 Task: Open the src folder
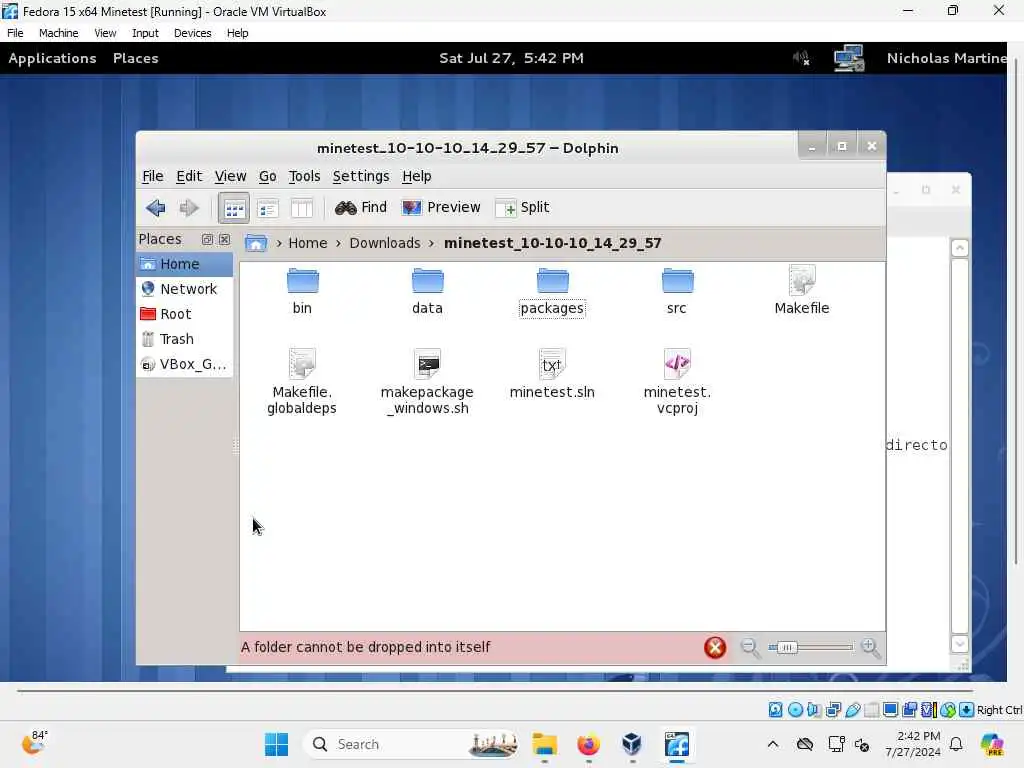coord(677,291)
